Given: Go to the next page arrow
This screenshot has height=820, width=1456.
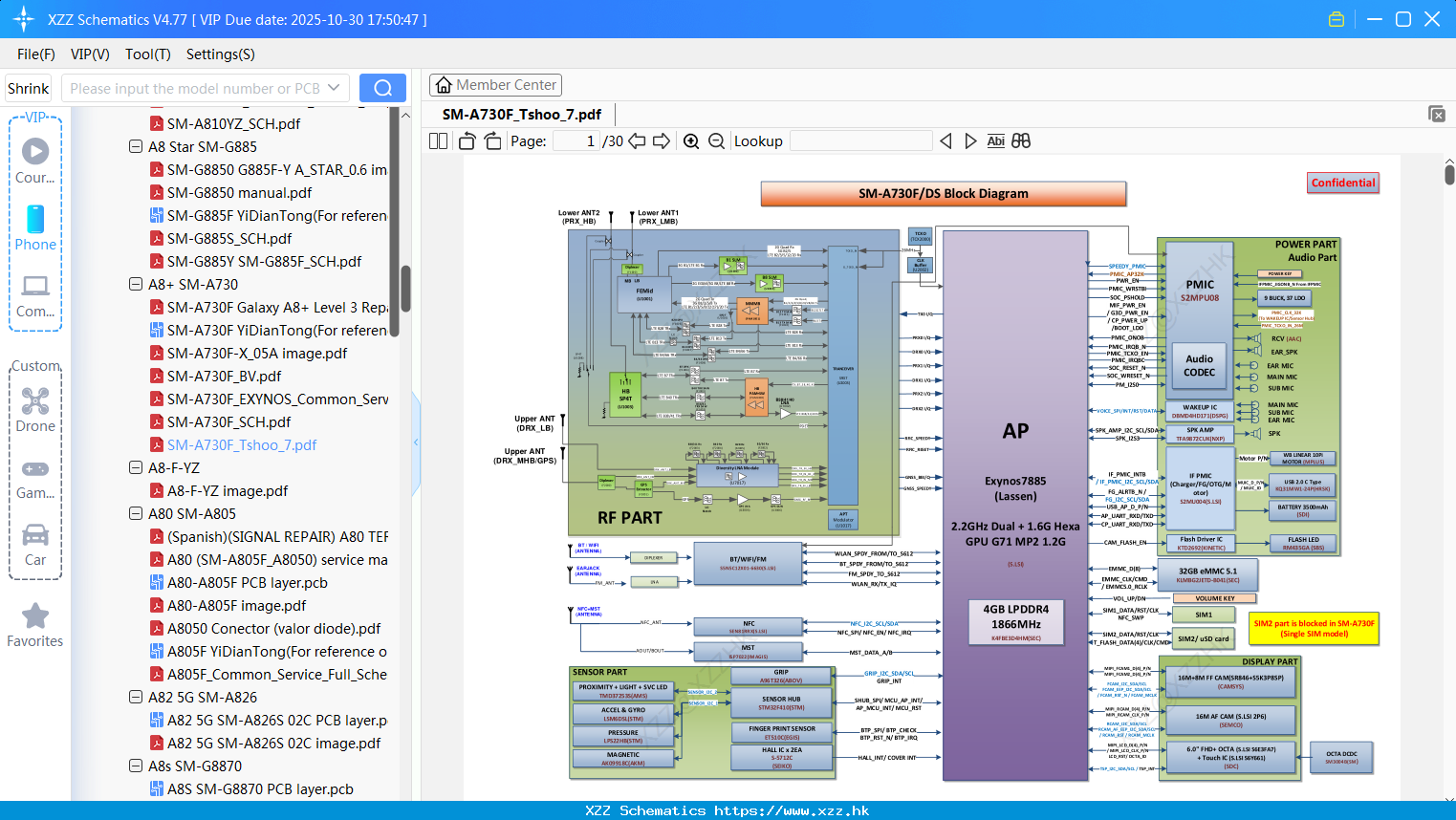Looking at the screenshot, I should pyautogui.click(x=662, y=141).
